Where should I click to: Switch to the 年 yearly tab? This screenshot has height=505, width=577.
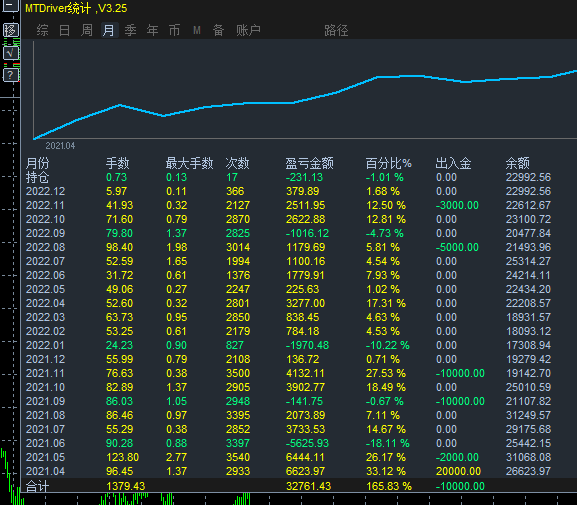coord(153,30)
